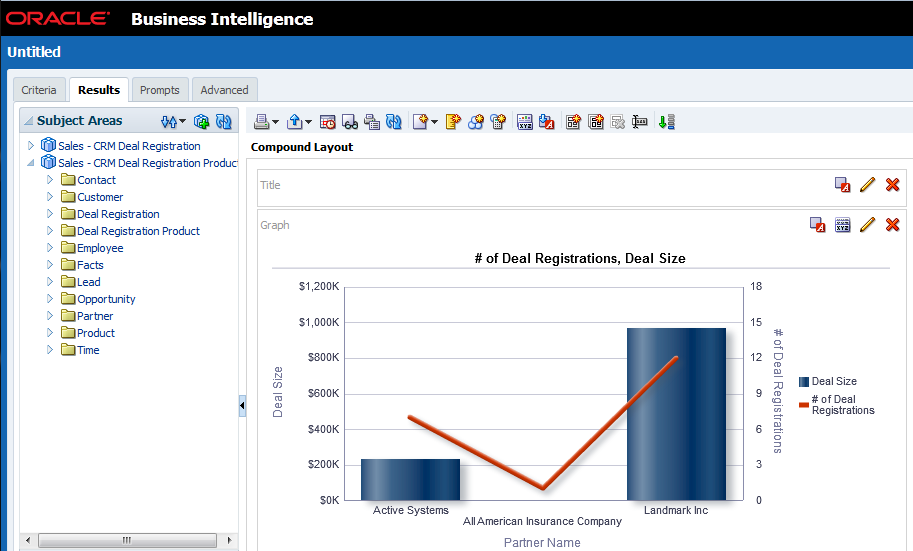Remove the Title view using red X
This screenshot has height=551, width=913.
pyautogui.click(x=893, y=185)
